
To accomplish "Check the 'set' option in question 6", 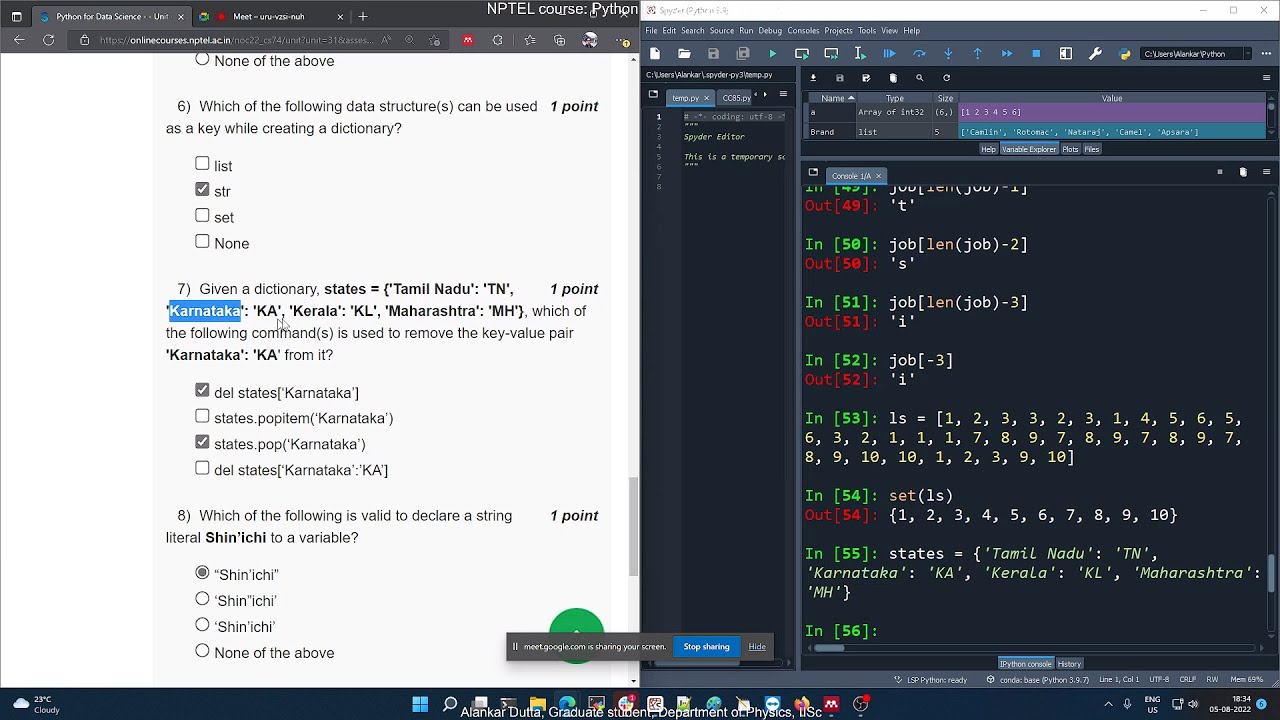I will [202, 215].
